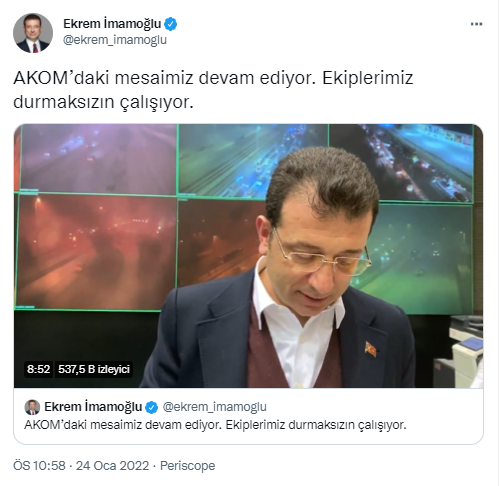Click the small avatar in quoted tweet
The image size is (500, 486).
point(32,407)
